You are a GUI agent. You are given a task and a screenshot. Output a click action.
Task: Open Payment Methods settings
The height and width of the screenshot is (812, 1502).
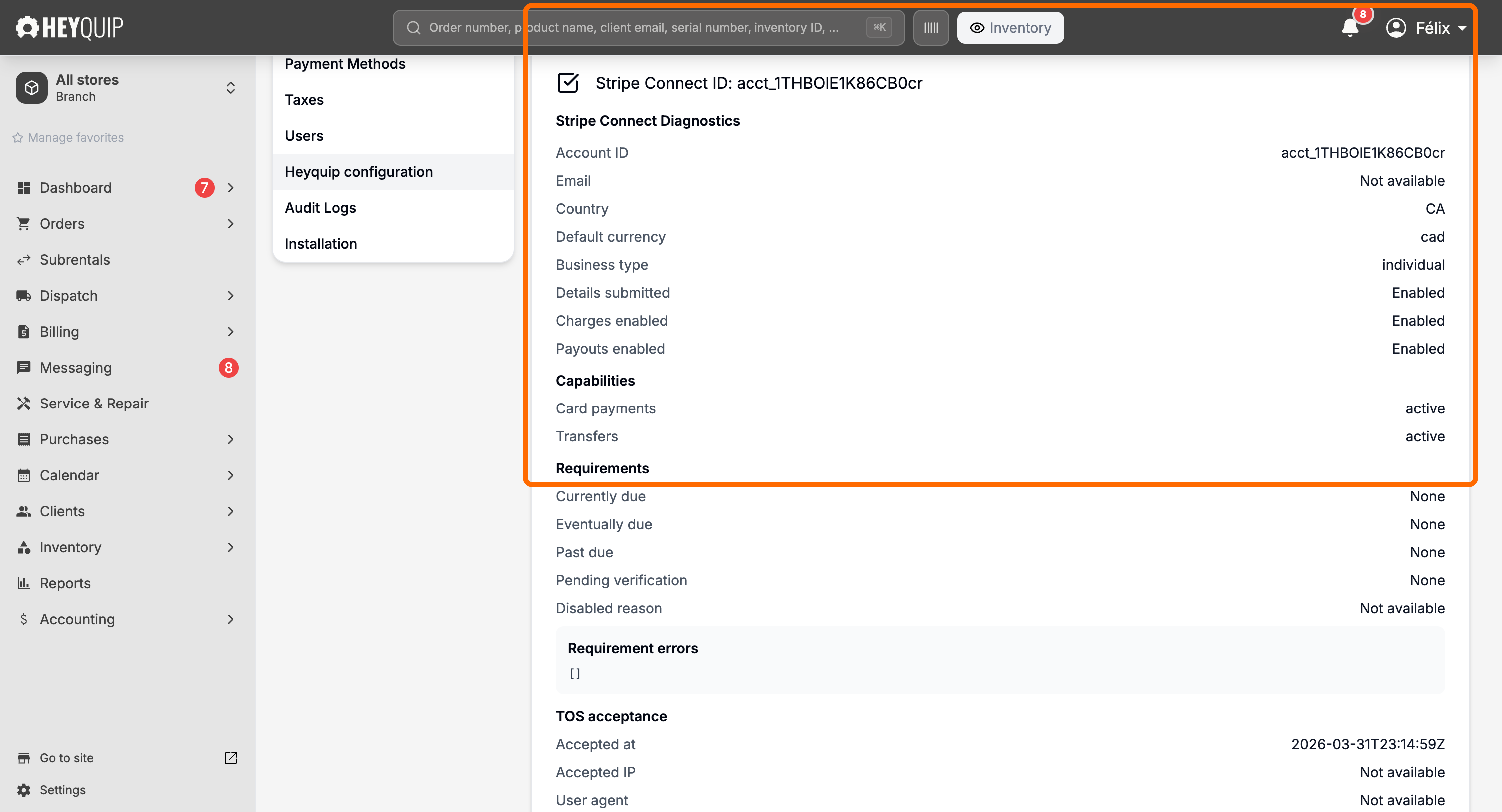393,64
